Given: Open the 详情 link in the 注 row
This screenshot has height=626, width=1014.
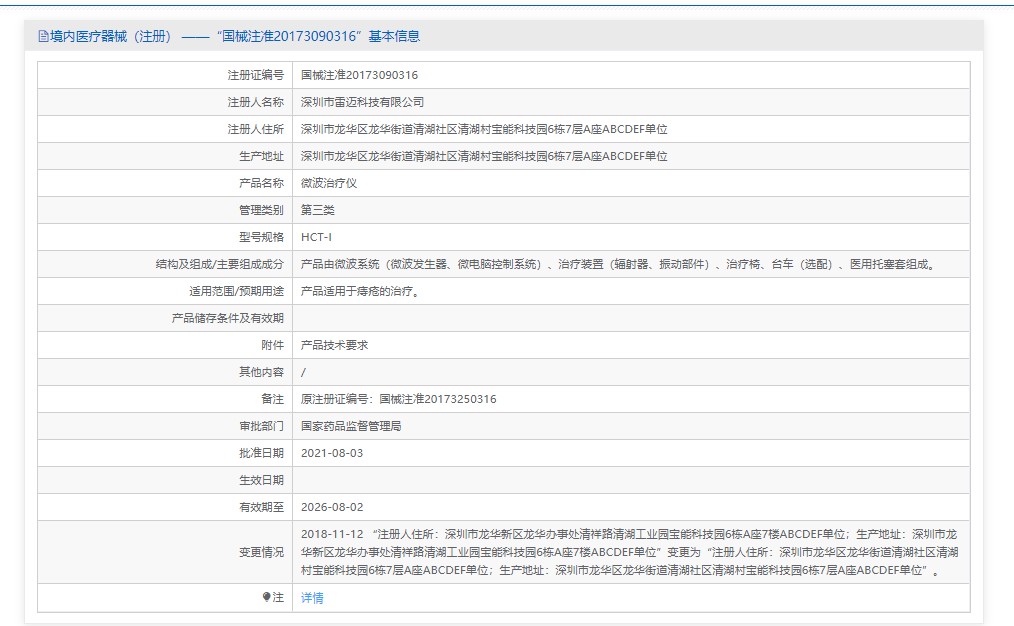Looking at the screenshot, I should (x=312, y=598).
